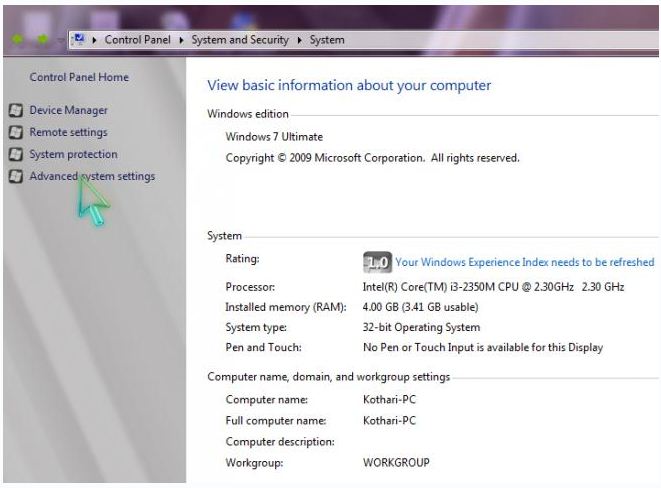This screenshot has width=661, height=488.
Task: Open the recent pages dropdown arrow
Action: click(60, 40)
